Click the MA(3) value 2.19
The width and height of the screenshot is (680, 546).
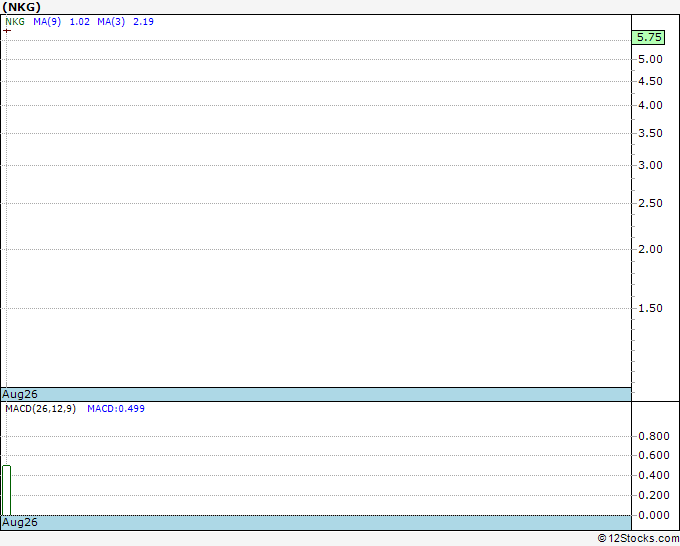point(144,22)
